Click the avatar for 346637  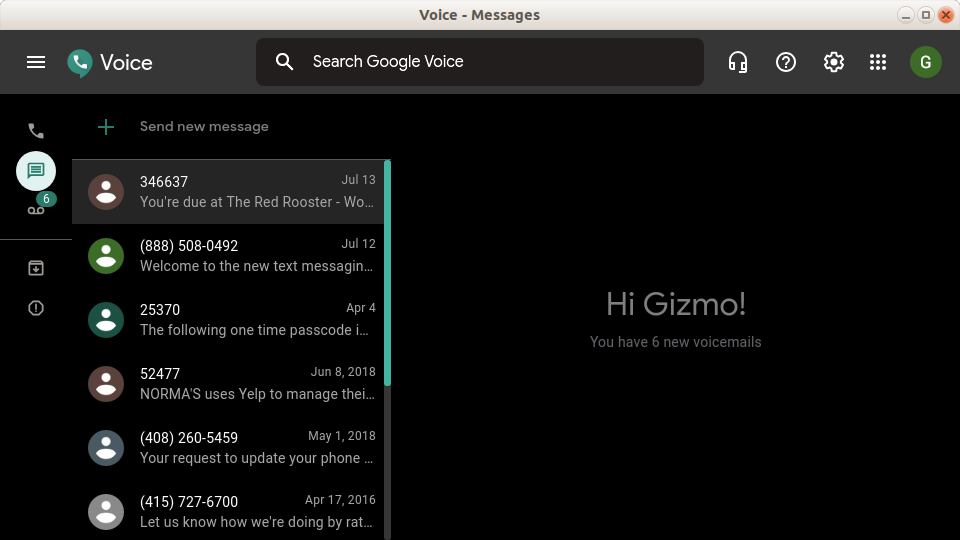(x=106, y=192)
